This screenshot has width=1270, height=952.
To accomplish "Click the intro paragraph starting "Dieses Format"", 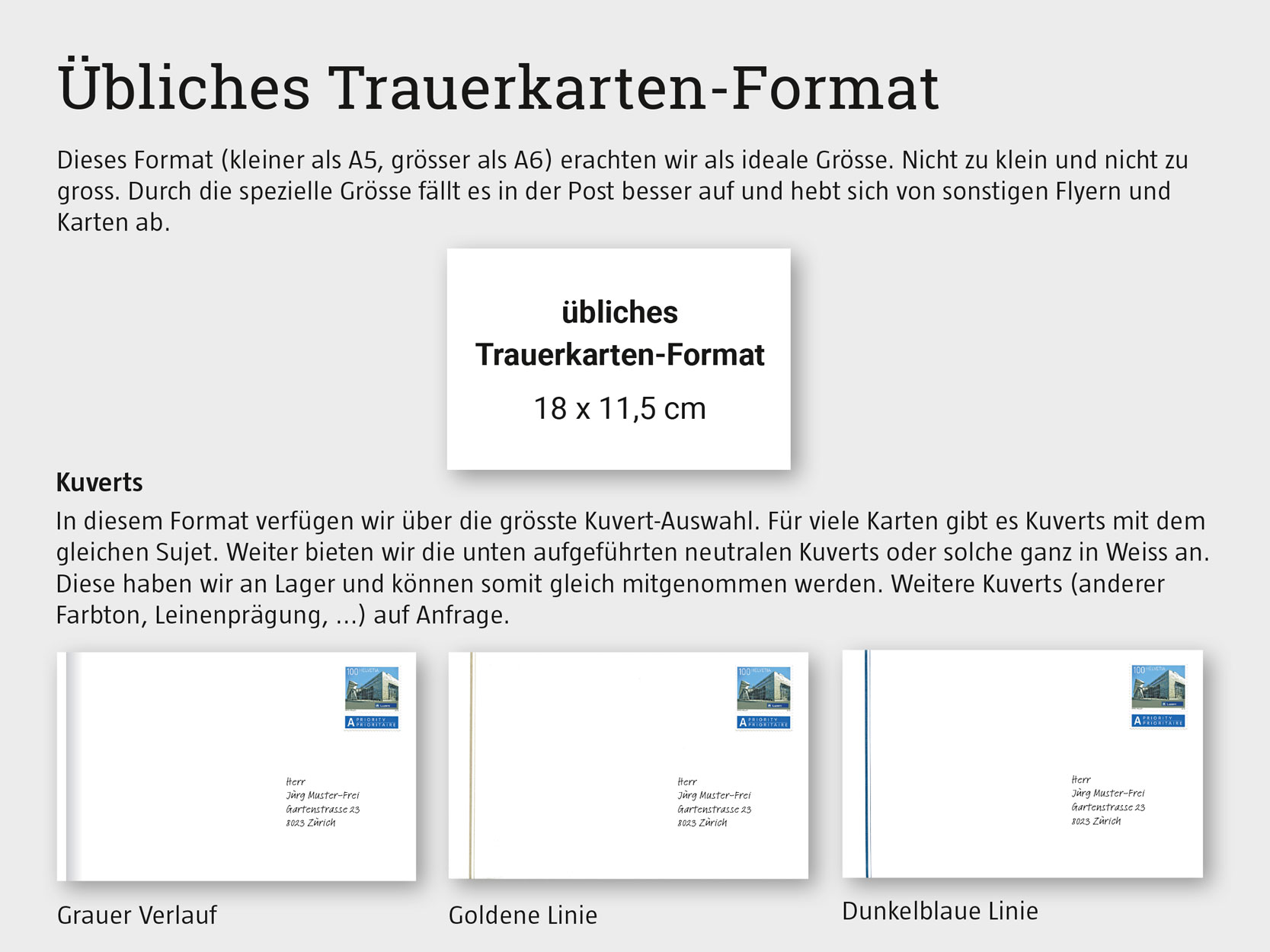I will pos(622,190).
